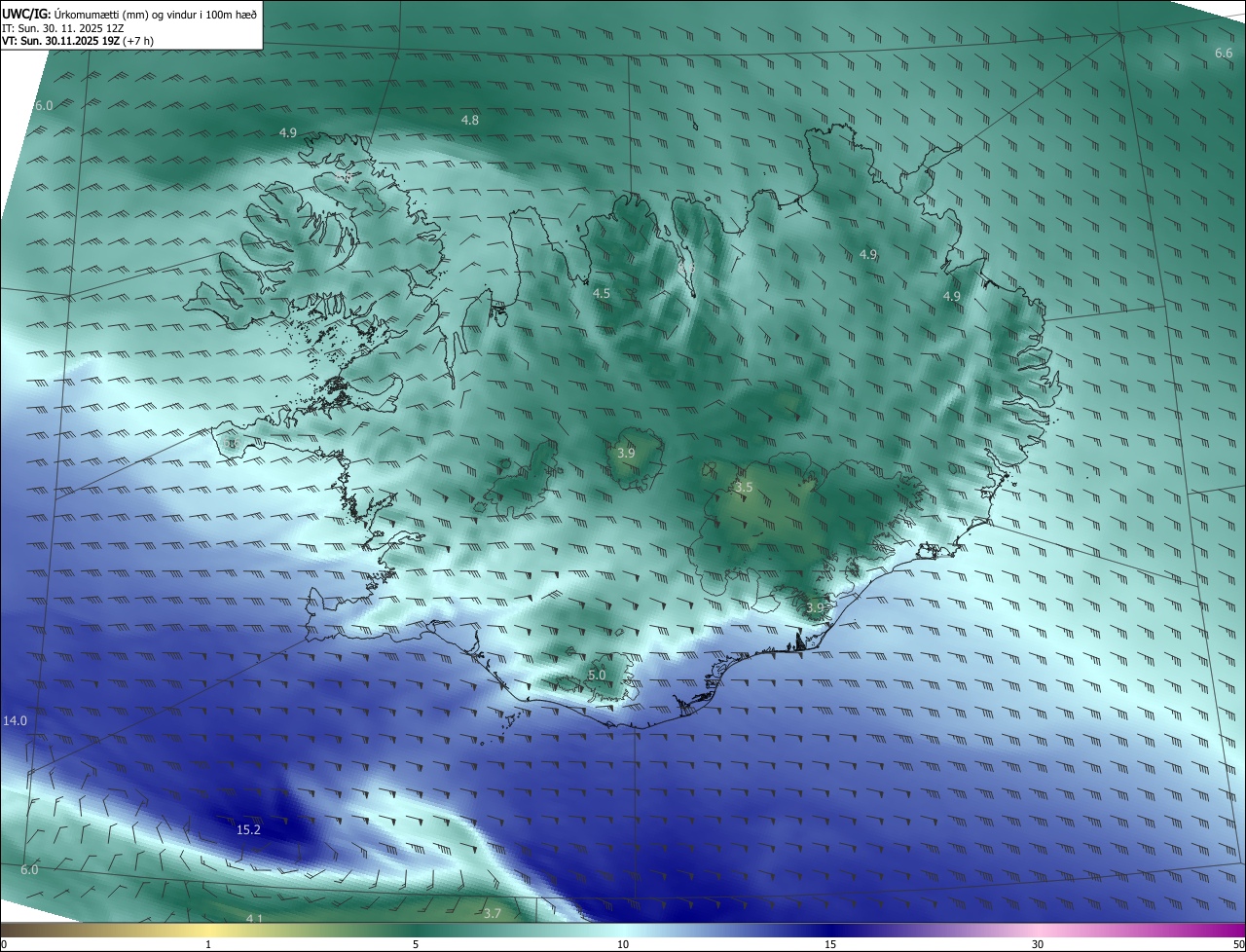Screen dimensions: 1246x952
Task: Click the initial time "IT: Sun. 30. 11. 2025 12Z"
Action: click(x=63, y=28)
